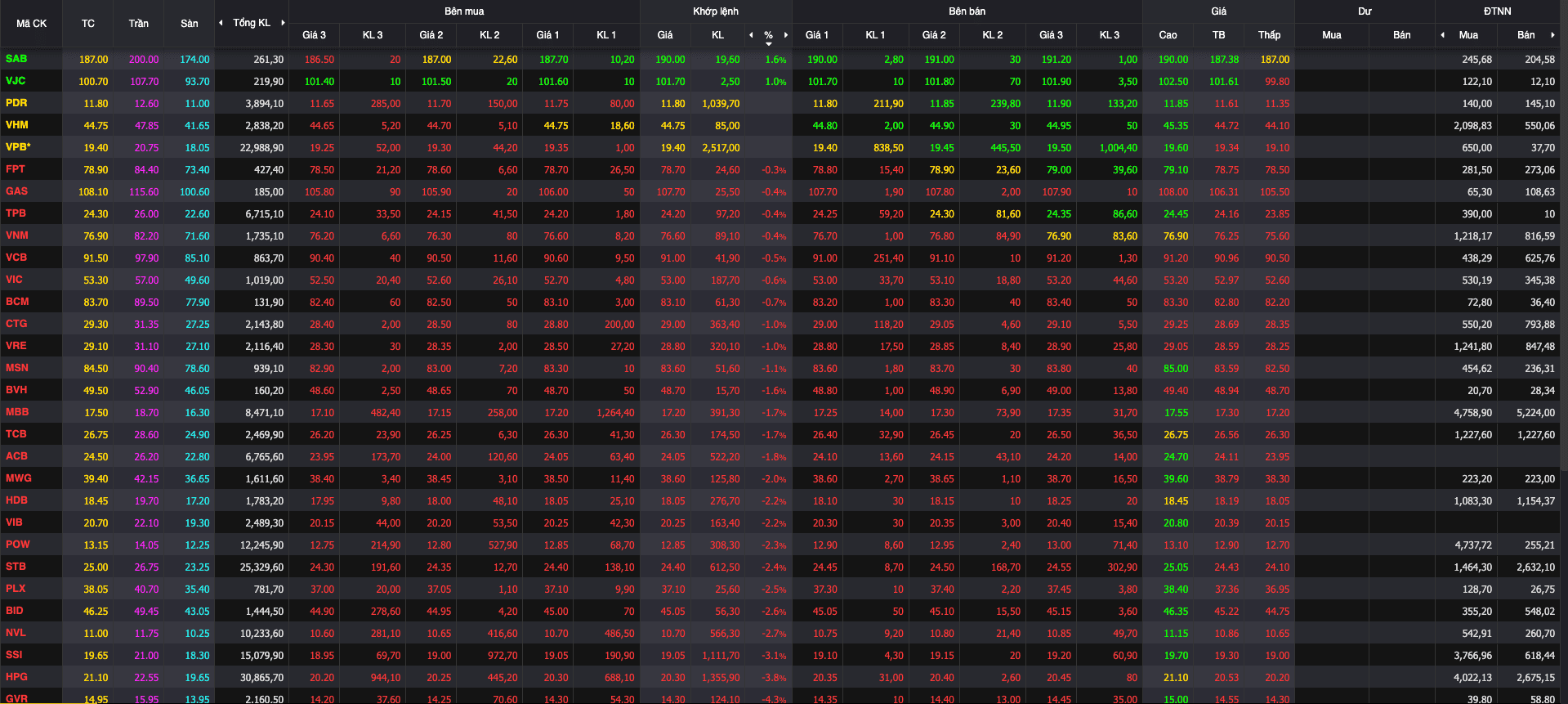Click Bên mua Giá 3 column header

click(314, 35)
